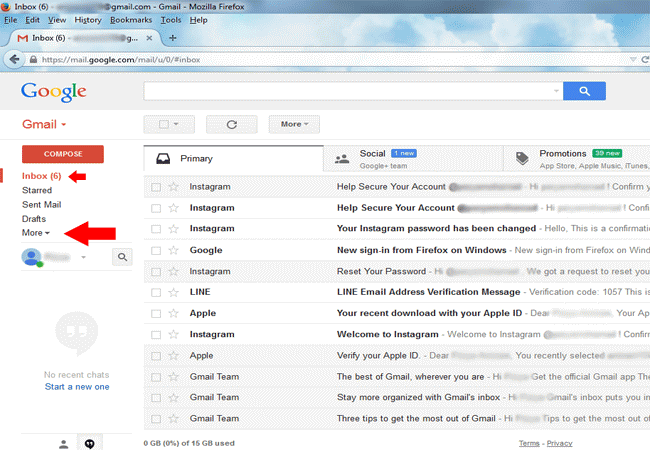The image size is (650, 450).
Task: Check the Verify your Apple ID checkbox
Action: pyautogui.click(x=156, y=356)
